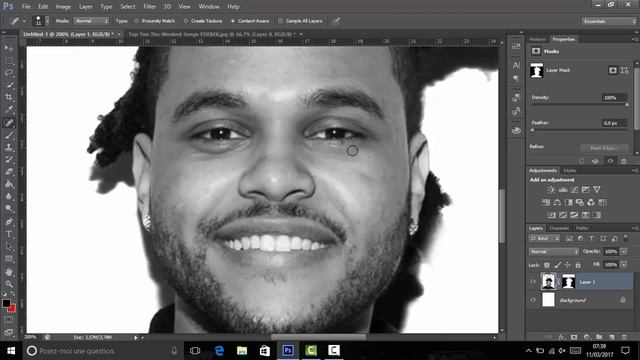Open the Fill slider arrow
The width and height of the screenshot is (640, 360).
(x=624, y=265)
